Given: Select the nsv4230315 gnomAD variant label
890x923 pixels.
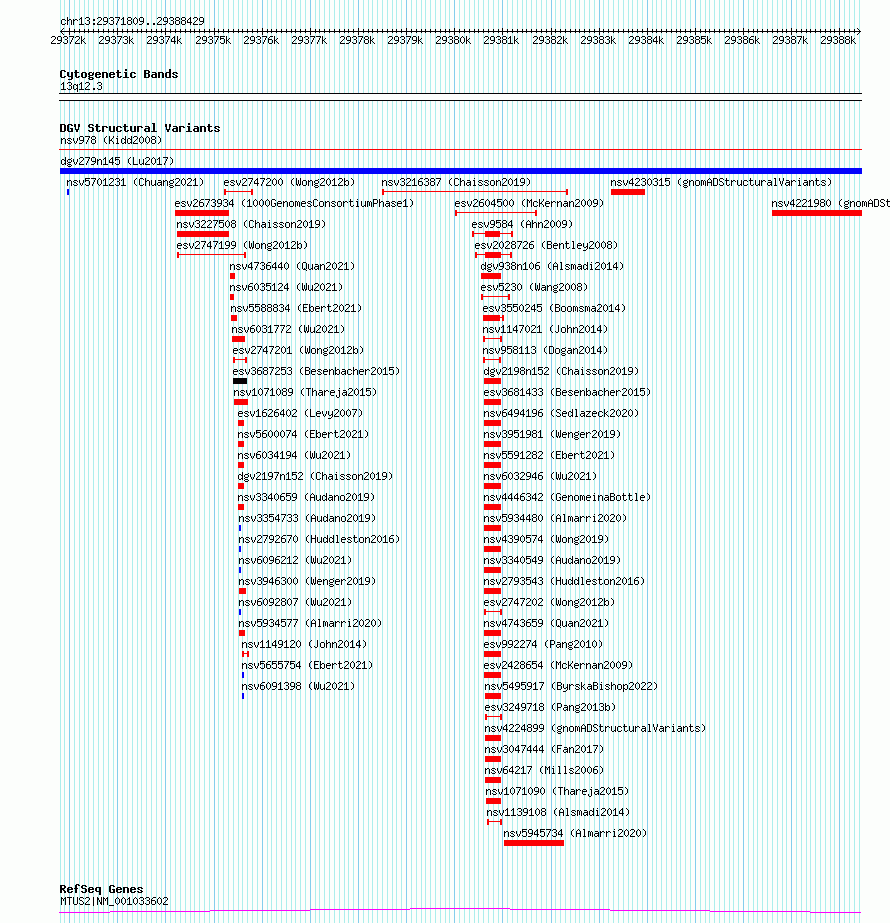Looking at the screenshot, I should pos(721,182).
